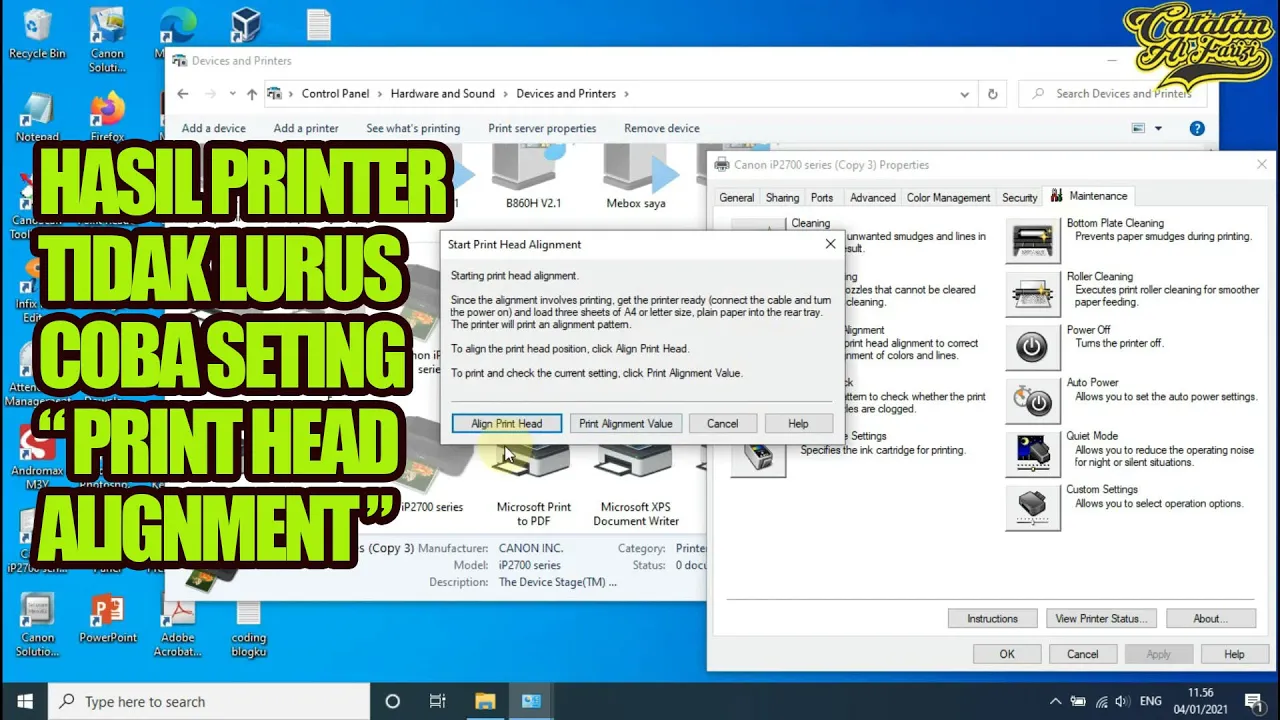Click Remove device in toolbar
Viewport: 1280px width, 720px height.
pyautogui.click(x=662, y=128)
